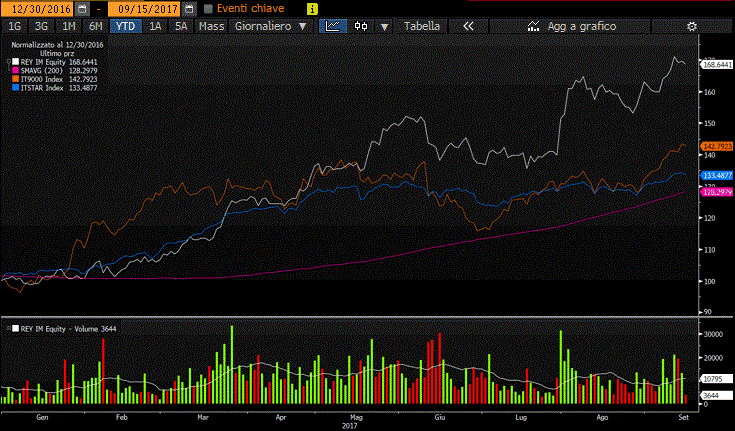Toggle the REY IM Equity legend marker
Image resolution: width=735 pixels, height=431 pixels.
click(x=15, y=62)
